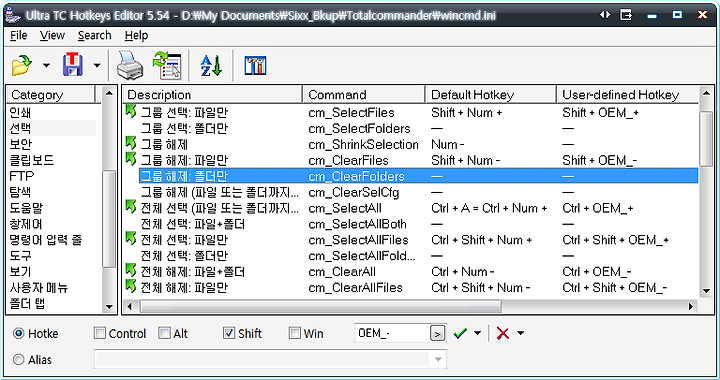
Task: Select the cm_SelectAllFiles row
Action: pyautogui.click(x=411, y=240)
